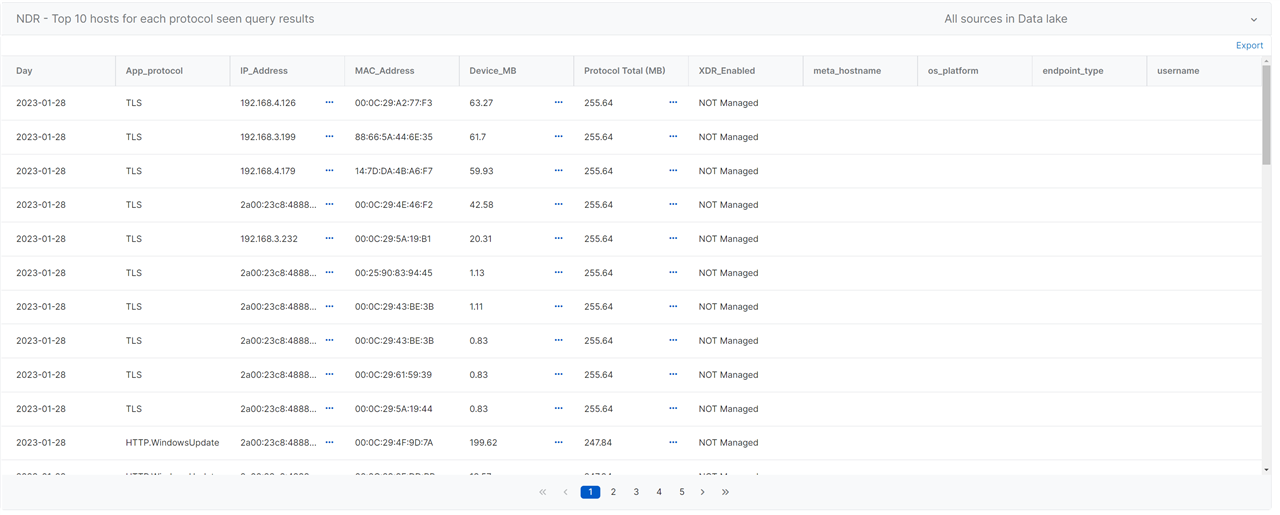Click ellipsis next to Device_MB 63.27
1280x515 pixels.
coord(558,103)
